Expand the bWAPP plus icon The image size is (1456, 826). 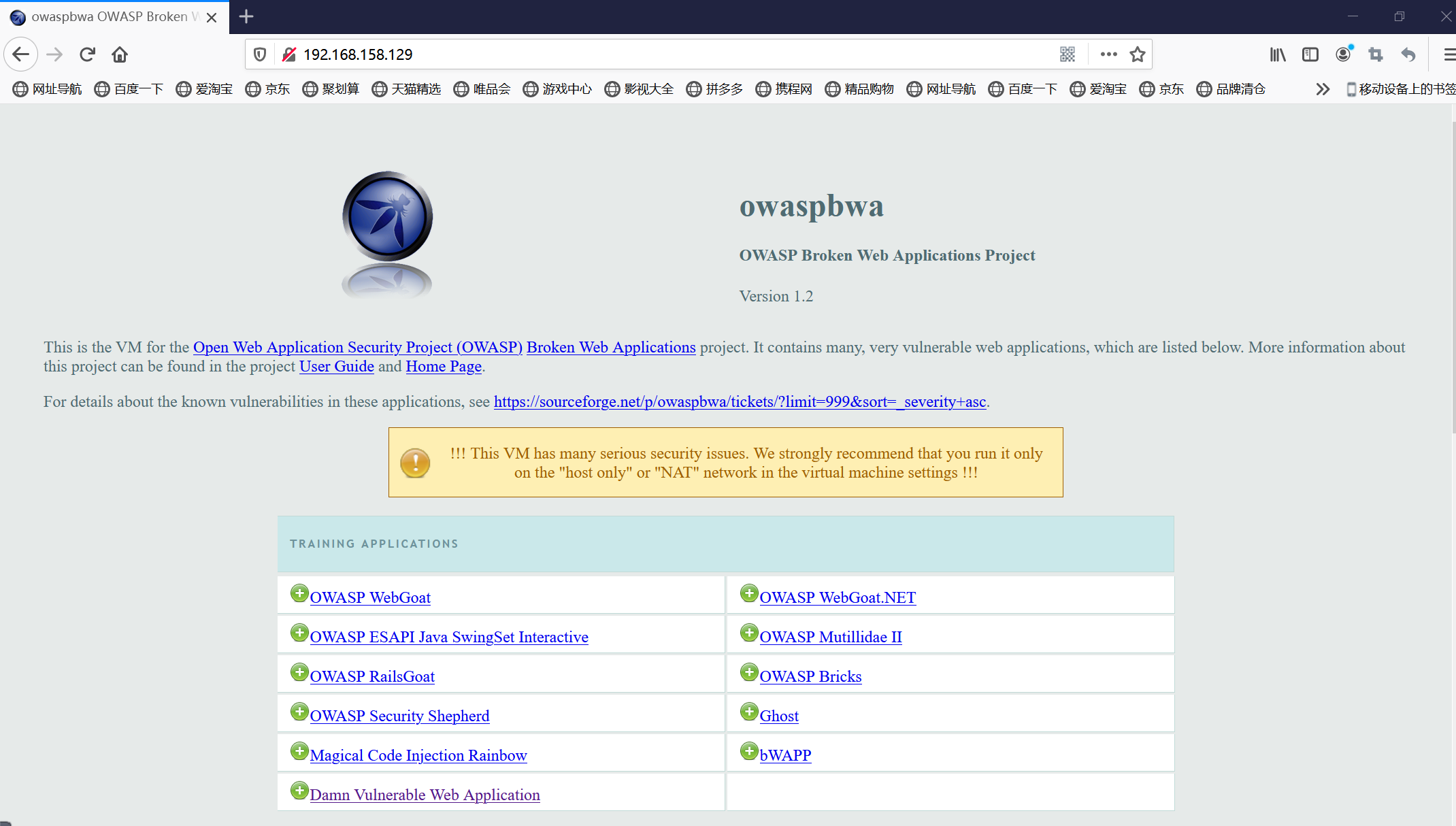pyautogui.click(x=749, y=751)
